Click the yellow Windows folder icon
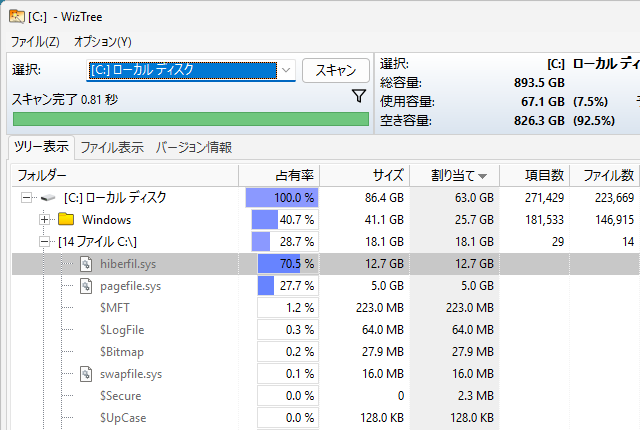 [66, 219]
